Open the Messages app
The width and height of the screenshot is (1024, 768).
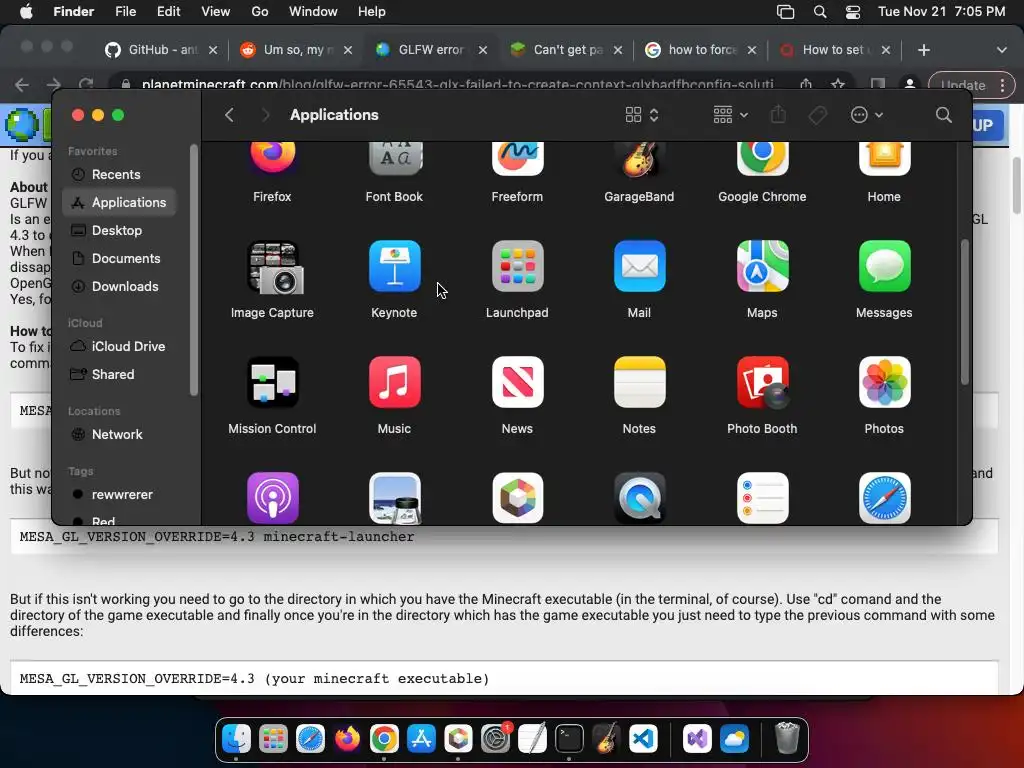[884, 266]
